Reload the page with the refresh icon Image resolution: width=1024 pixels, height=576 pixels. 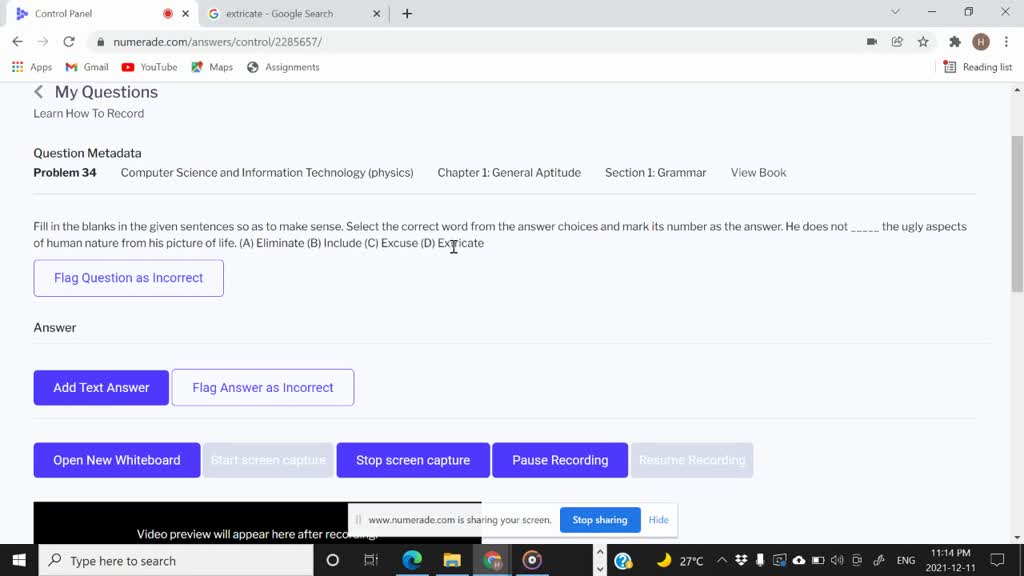(69, 42)
